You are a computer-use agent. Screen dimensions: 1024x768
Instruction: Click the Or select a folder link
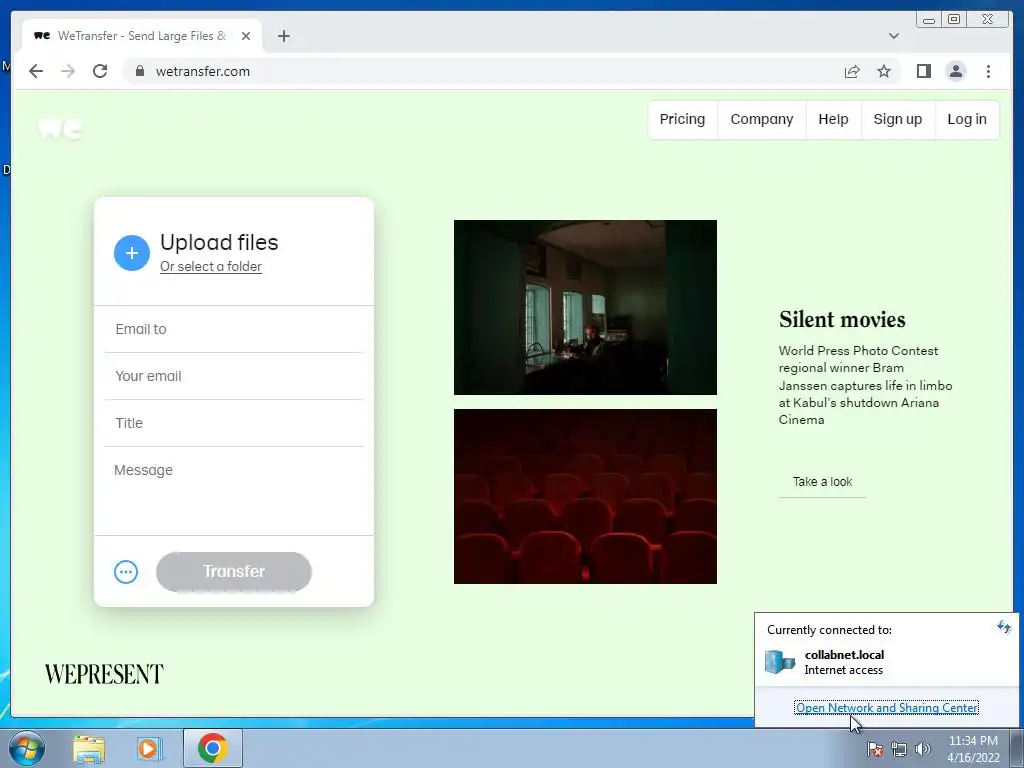(x=211, y=266)
